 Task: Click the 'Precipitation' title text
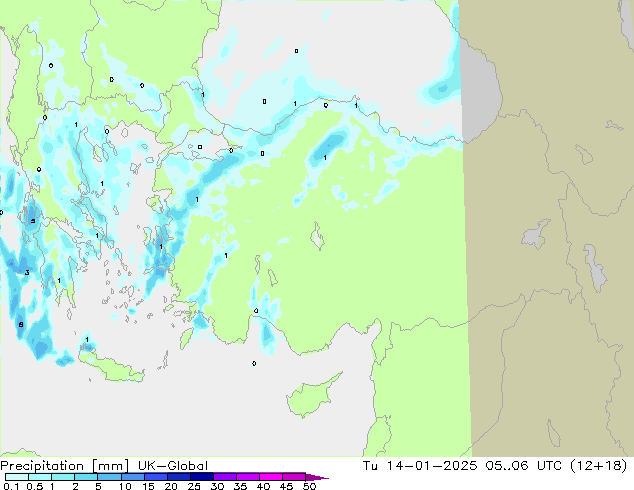coord(42,466)
